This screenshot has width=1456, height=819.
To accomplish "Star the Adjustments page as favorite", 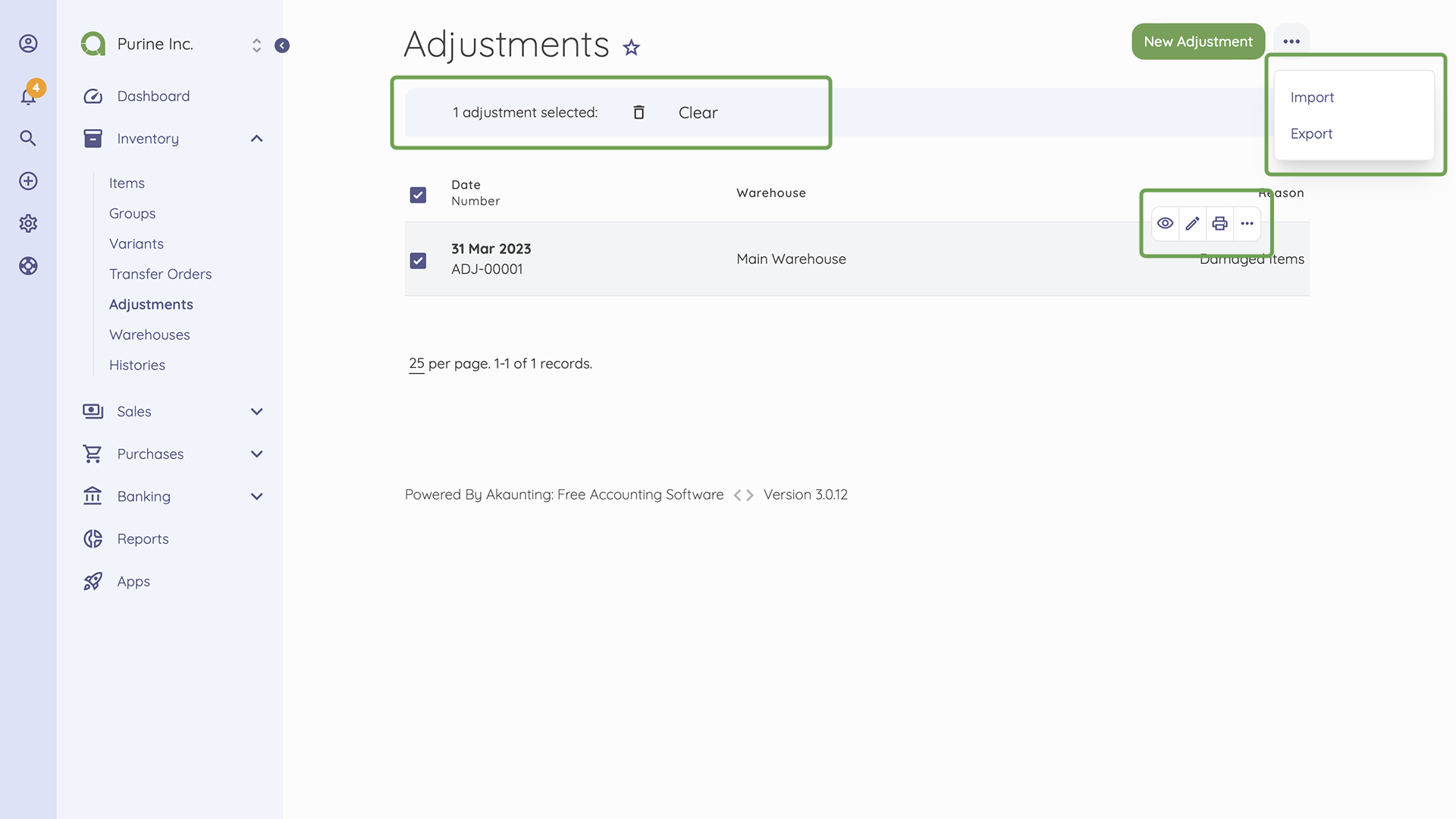I will [632, 47].
